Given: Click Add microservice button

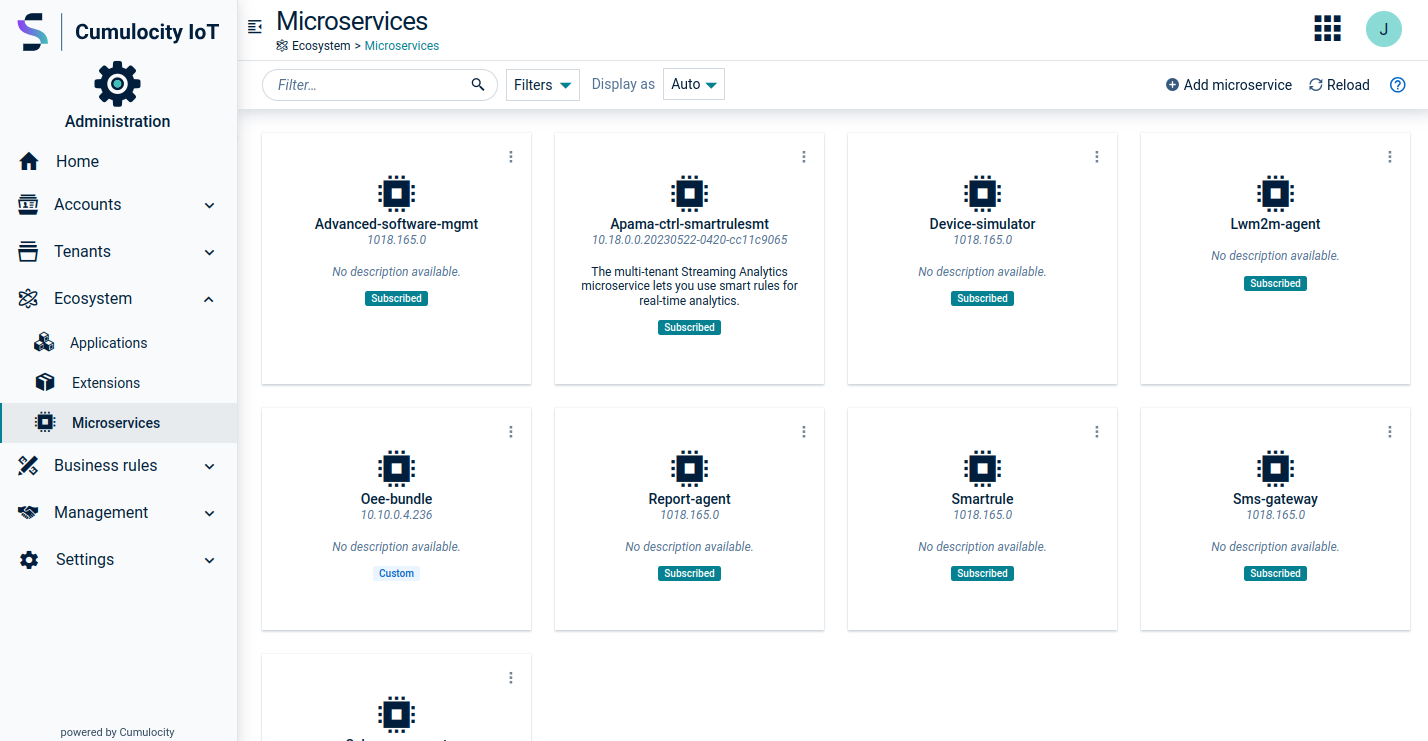Looking at the screenshot, I should point(1229,85).
